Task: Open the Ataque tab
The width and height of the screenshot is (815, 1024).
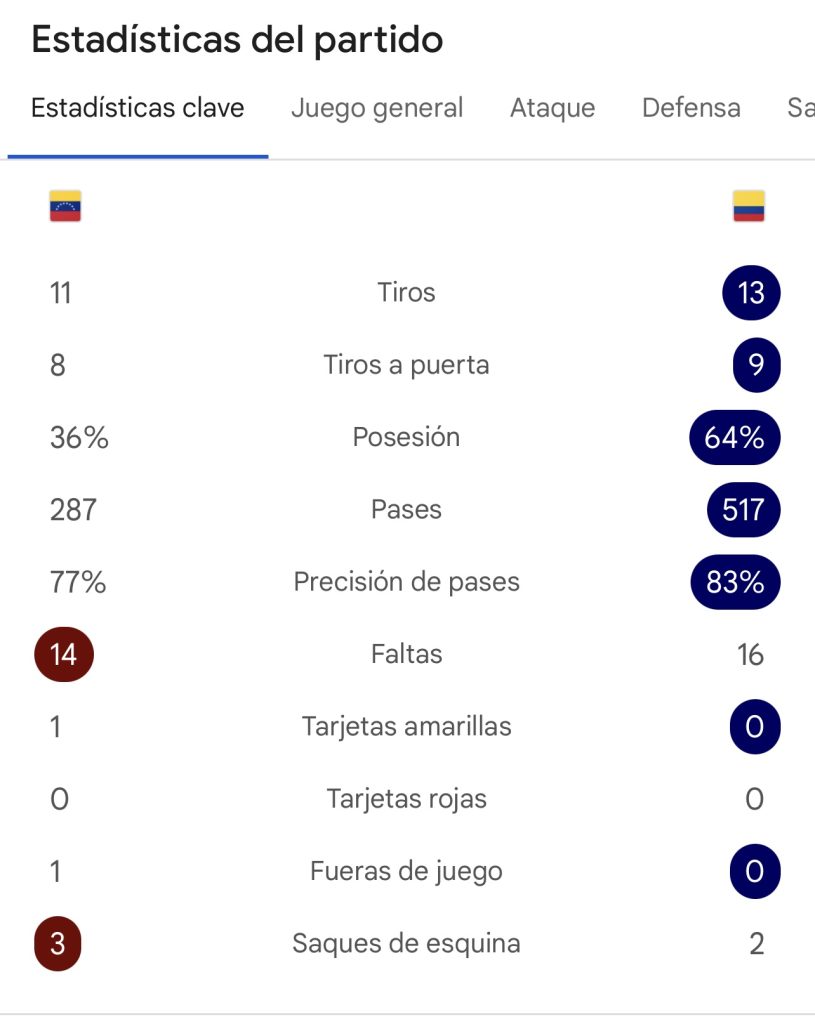Action: (x=552, y=108)
